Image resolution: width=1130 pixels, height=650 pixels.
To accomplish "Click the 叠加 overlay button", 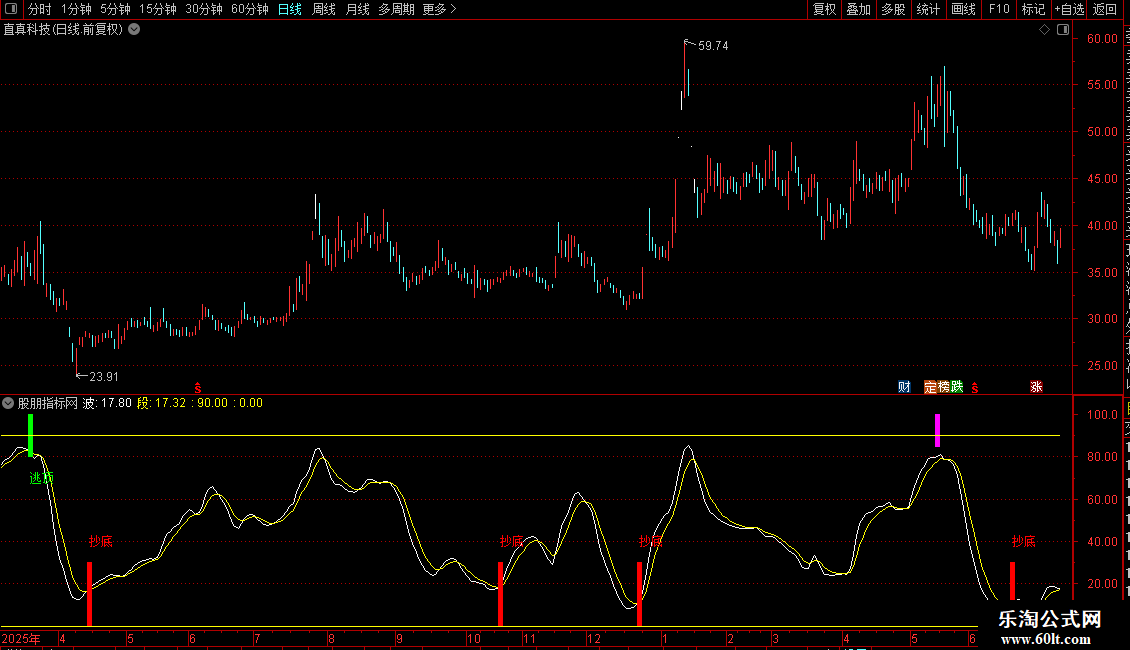I will click(x=858, y=9).
